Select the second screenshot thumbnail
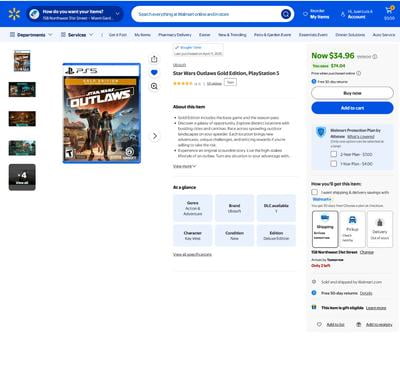Image resolution: width=400 pixels, height=387 pixels. (22, 90)
